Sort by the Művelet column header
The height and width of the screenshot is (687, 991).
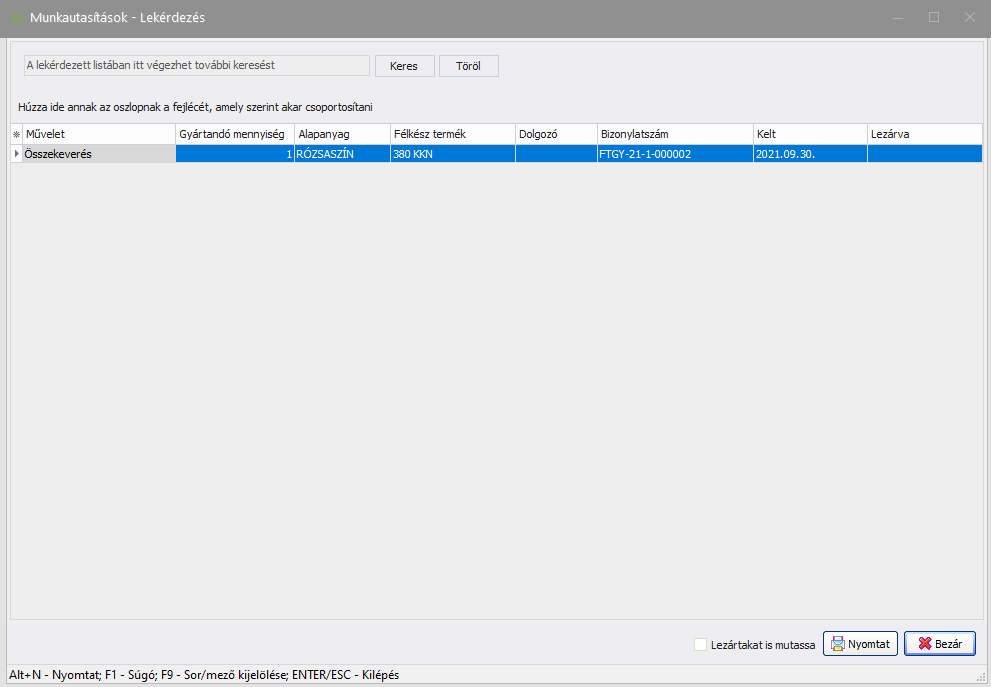(x=98, y=134)
